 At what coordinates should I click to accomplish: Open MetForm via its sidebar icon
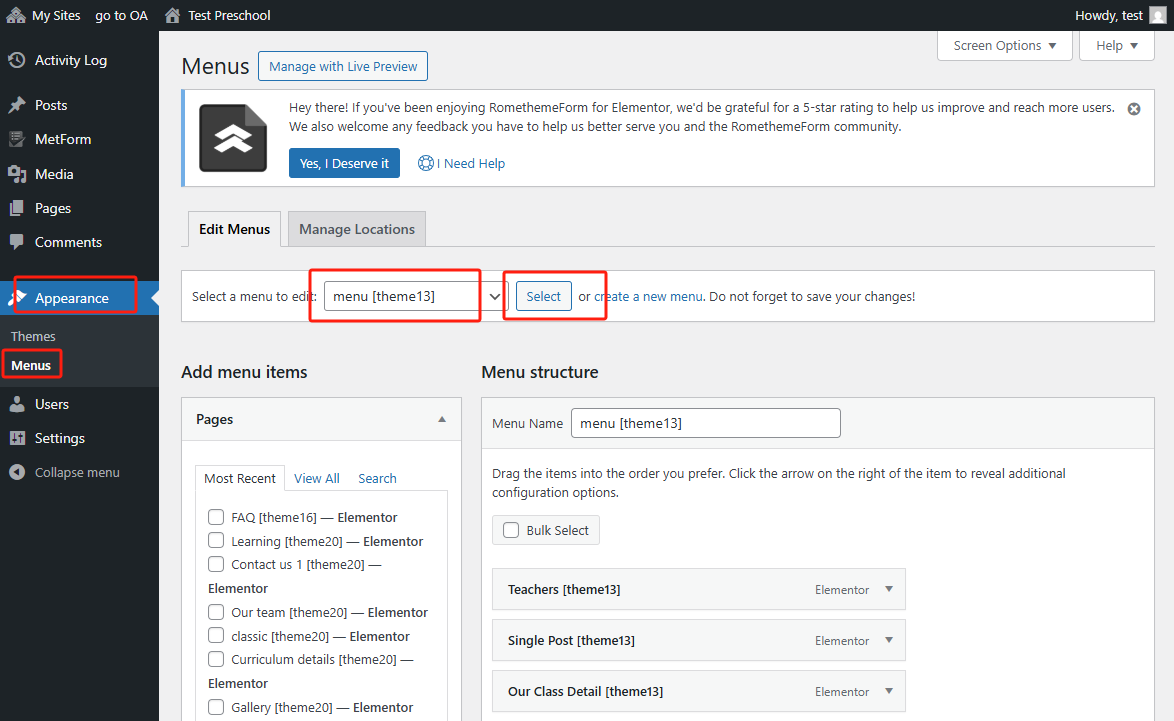click(17, 139)
